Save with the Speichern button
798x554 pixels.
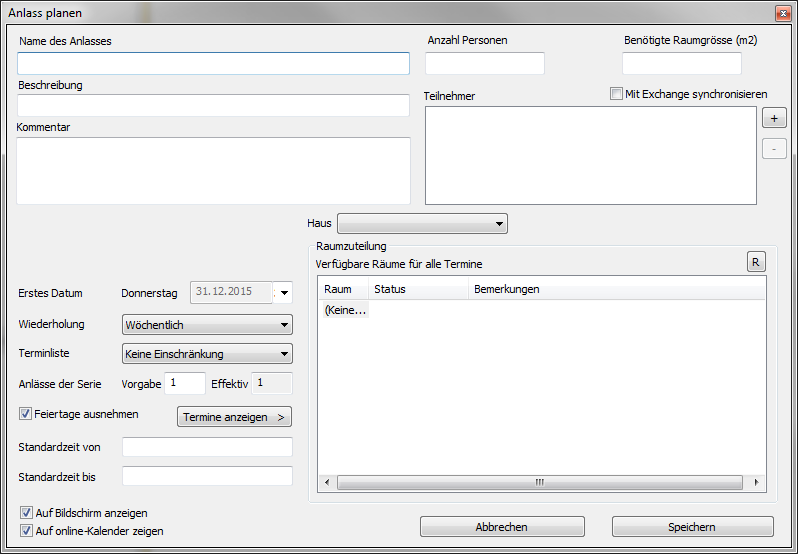[692, 527]
